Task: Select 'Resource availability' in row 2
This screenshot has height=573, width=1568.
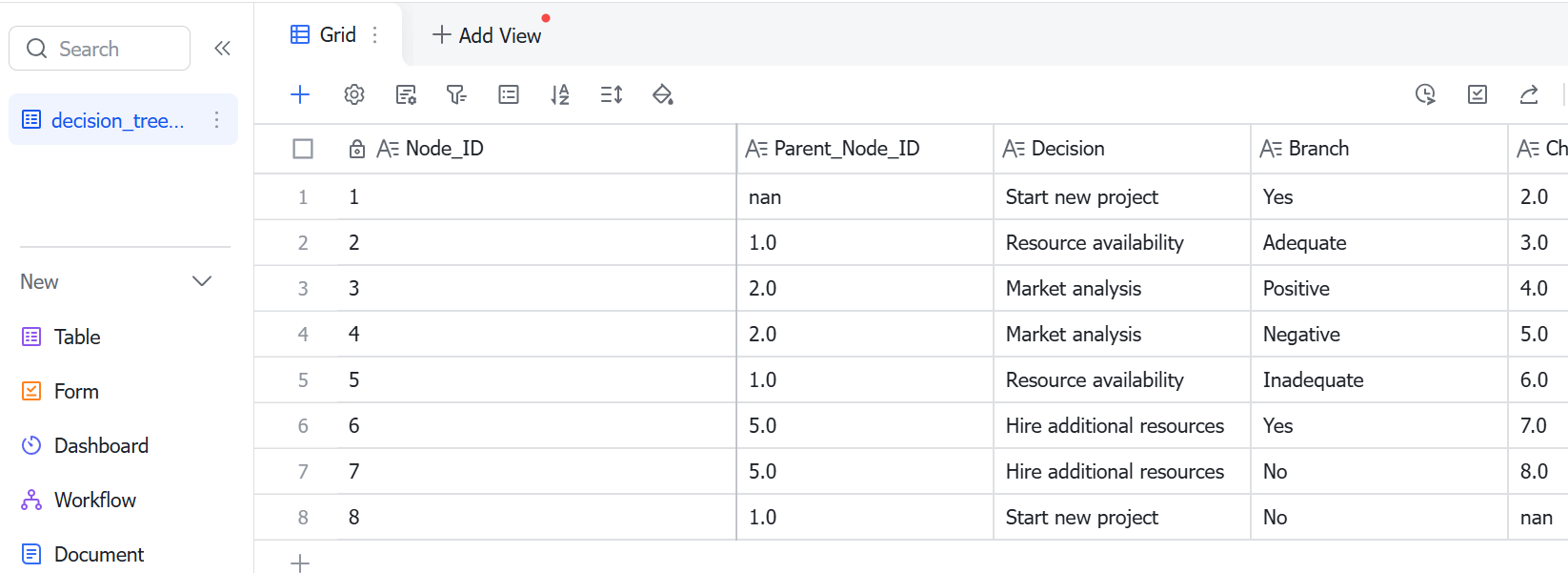Action: point(1122,242)
